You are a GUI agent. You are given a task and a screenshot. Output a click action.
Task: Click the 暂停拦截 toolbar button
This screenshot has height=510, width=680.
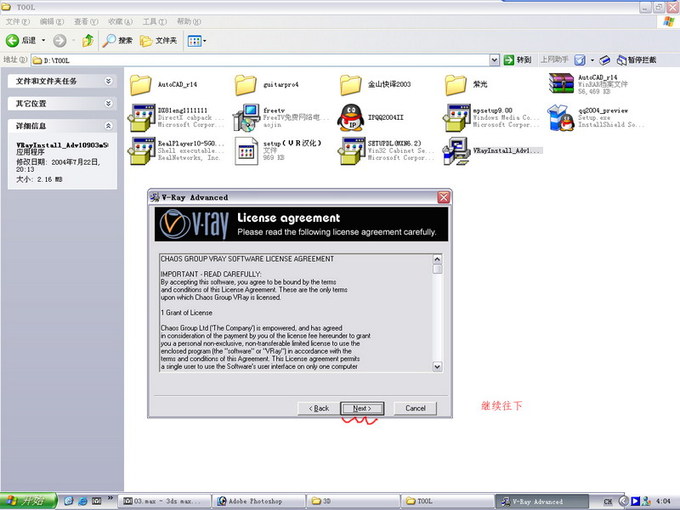click(x=637, y=60)
